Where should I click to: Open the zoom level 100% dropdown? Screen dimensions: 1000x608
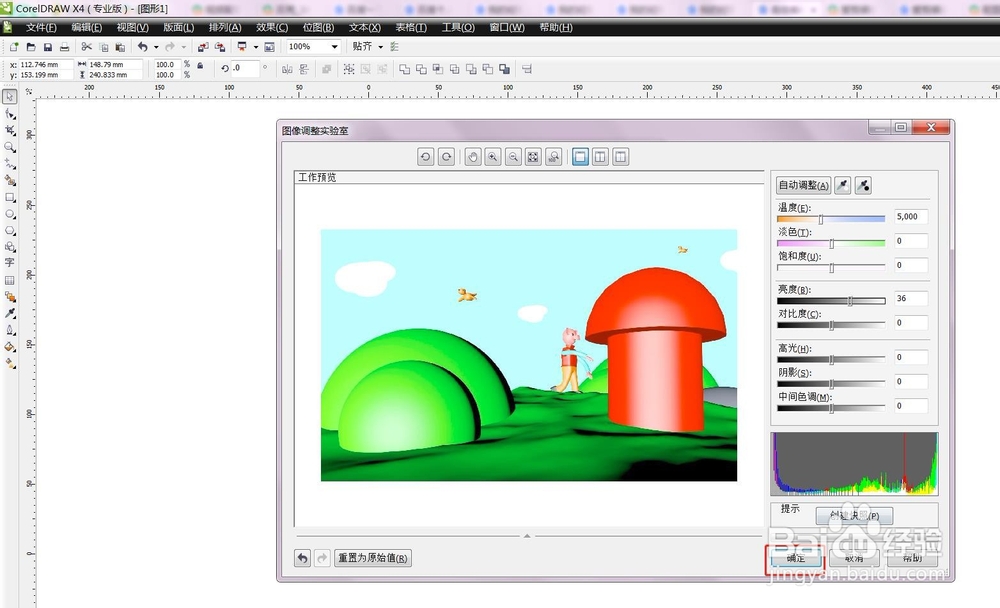coord(334,47)
